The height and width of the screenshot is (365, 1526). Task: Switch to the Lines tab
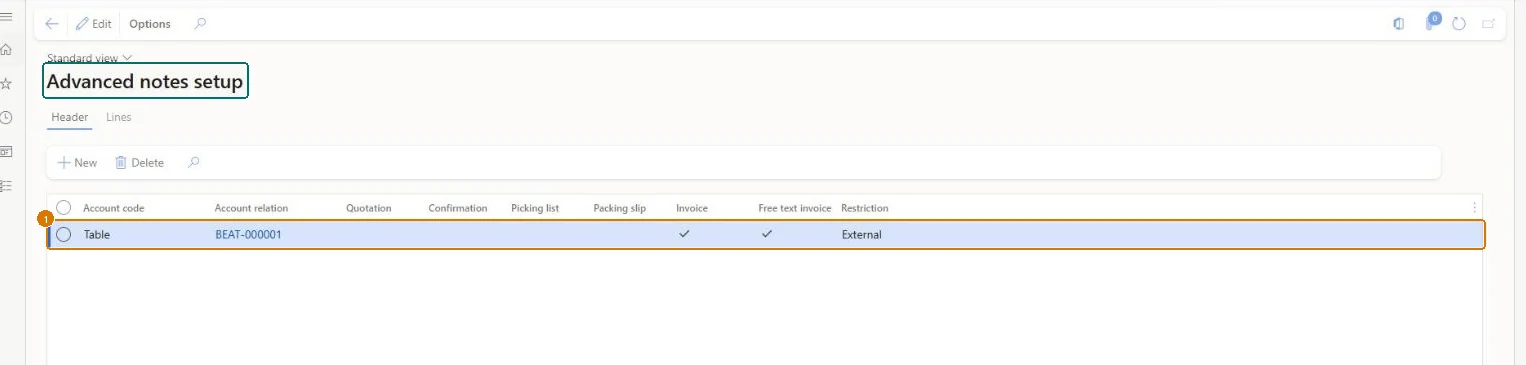coord(119,118)
